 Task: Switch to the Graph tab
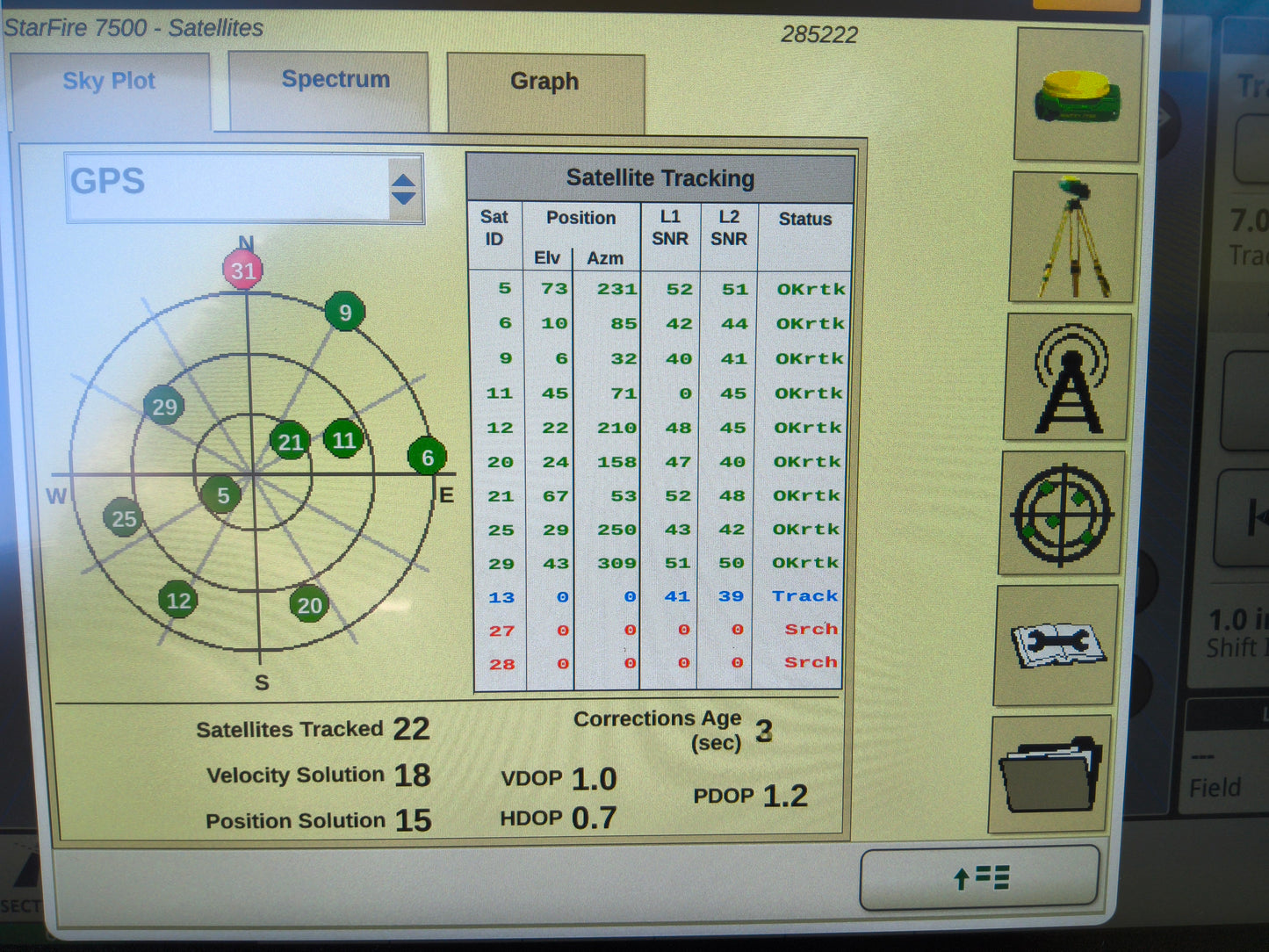545,92
